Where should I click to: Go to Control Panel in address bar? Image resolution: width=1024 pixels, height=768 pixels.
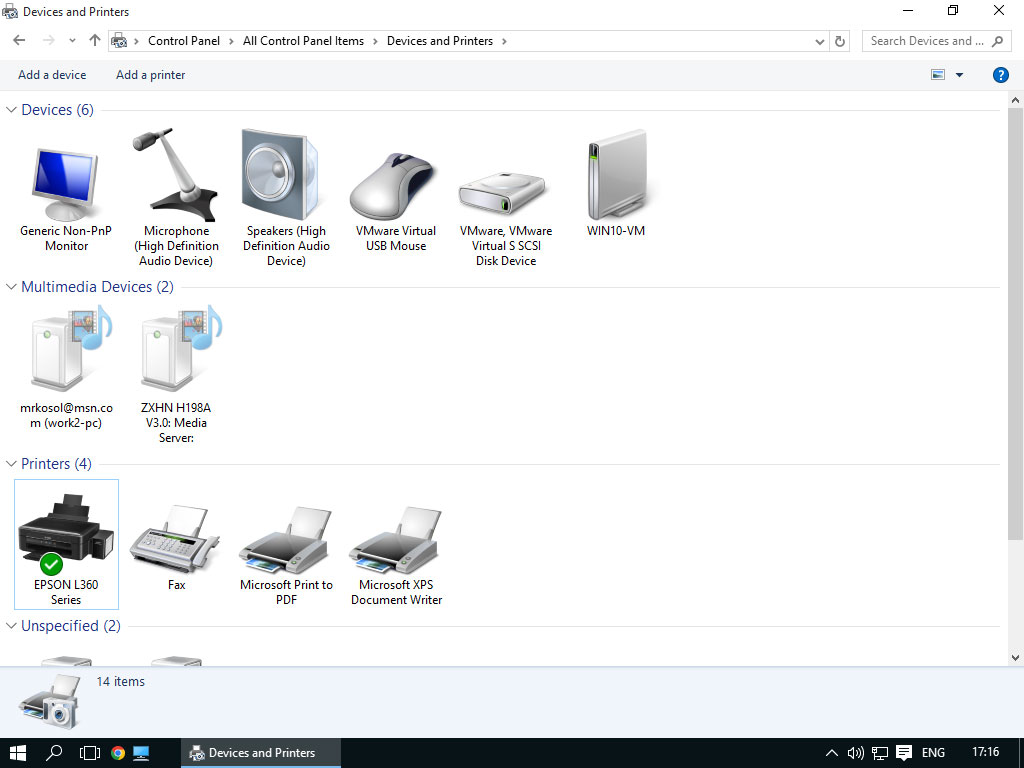[x=183, y=41]
